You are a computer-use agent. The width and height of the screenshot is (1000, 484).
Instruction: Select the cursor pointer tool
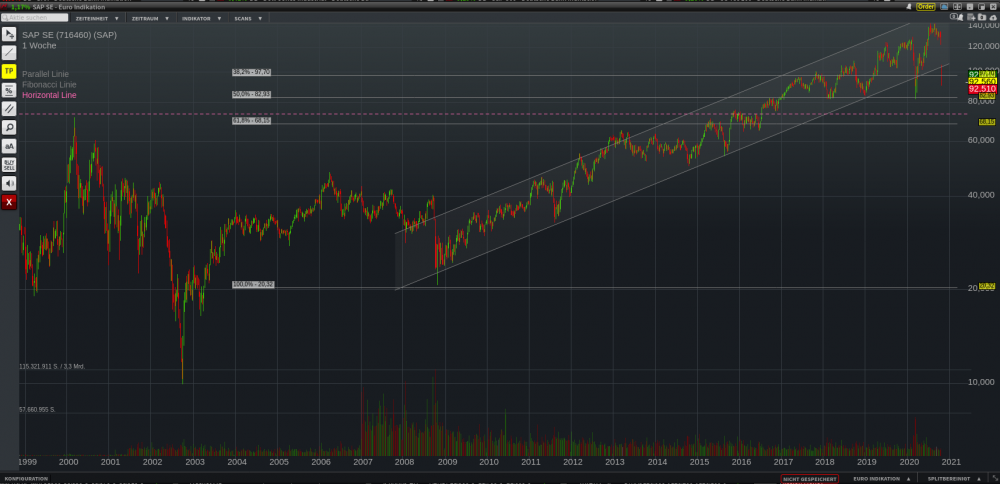coord(9,35)
